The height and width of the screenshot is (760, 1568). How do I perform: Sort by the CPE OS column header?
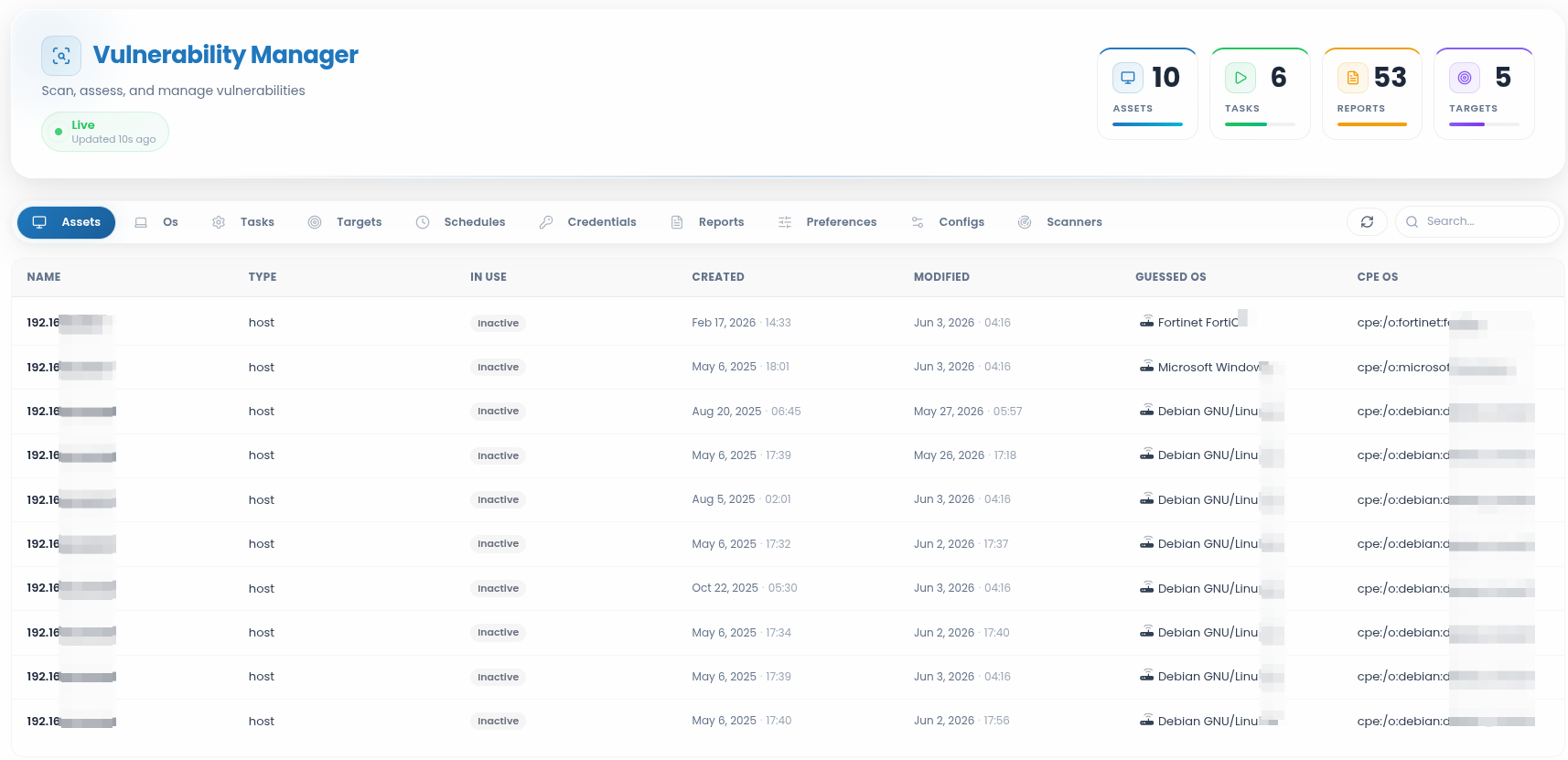1378,277
